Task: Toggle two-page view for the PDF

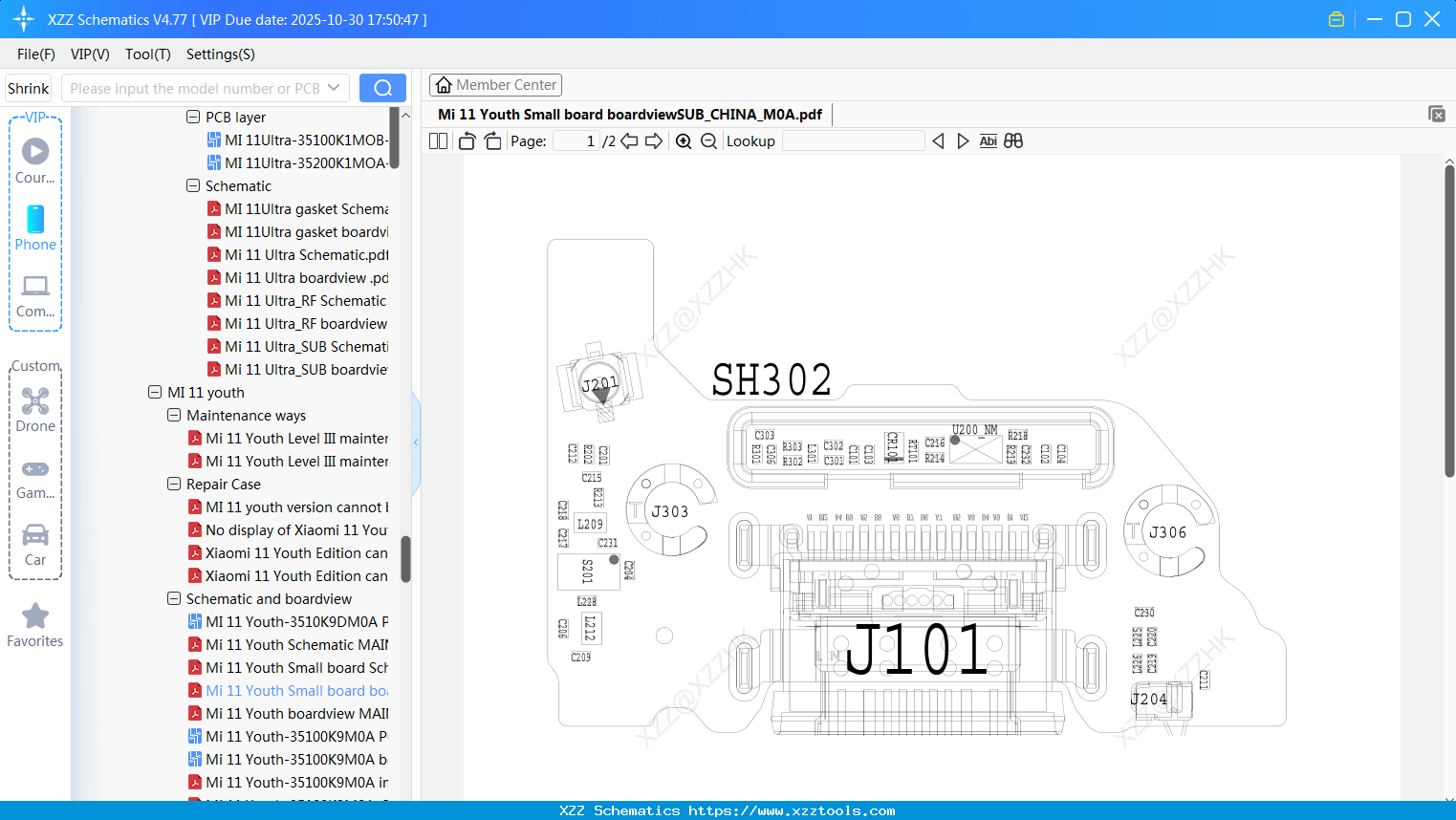Action: 438,140
